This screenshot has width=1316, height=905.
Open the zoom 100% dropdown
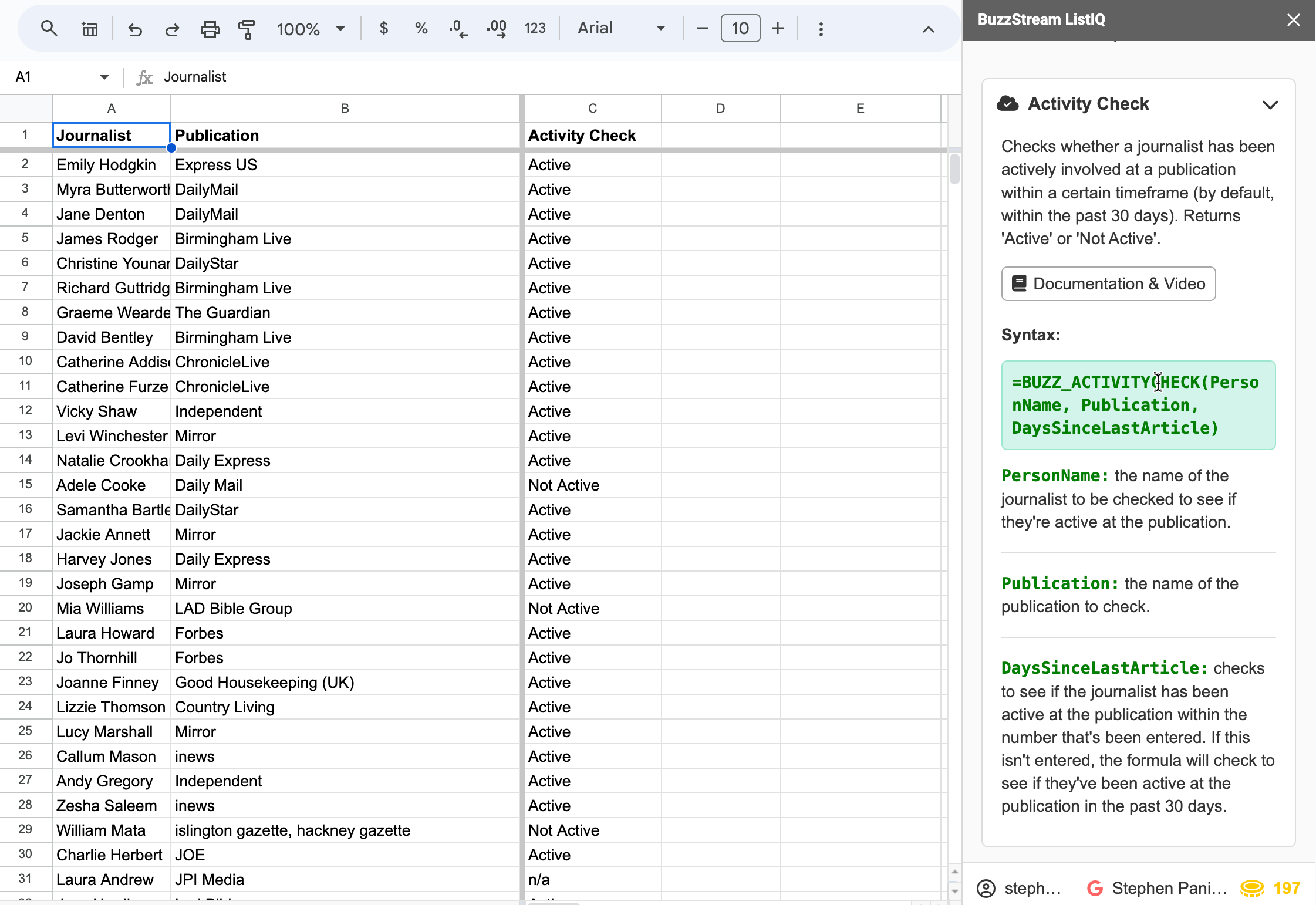(x=311, y=29)
